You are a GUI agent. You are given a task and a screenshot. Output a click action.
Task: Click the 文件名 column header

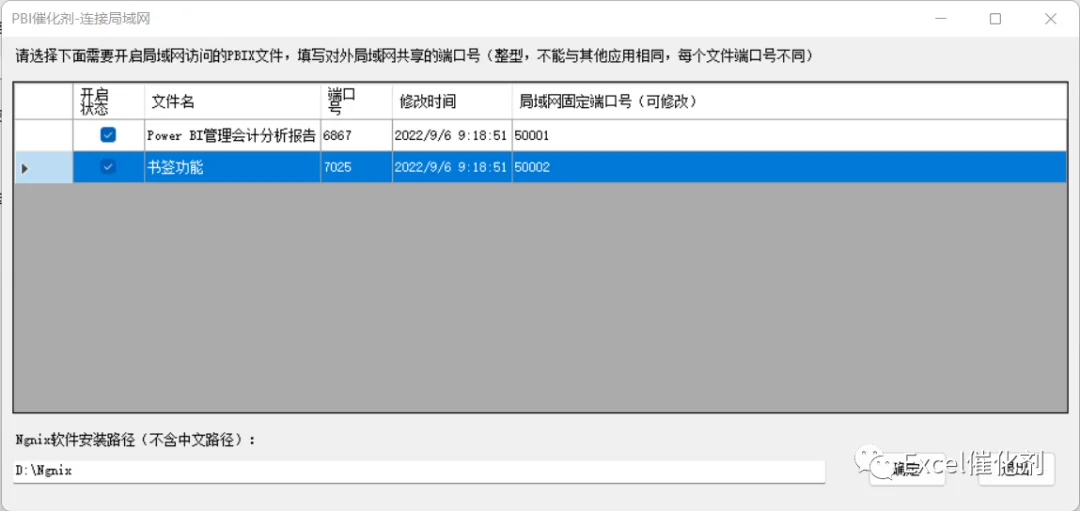point(232,101)
